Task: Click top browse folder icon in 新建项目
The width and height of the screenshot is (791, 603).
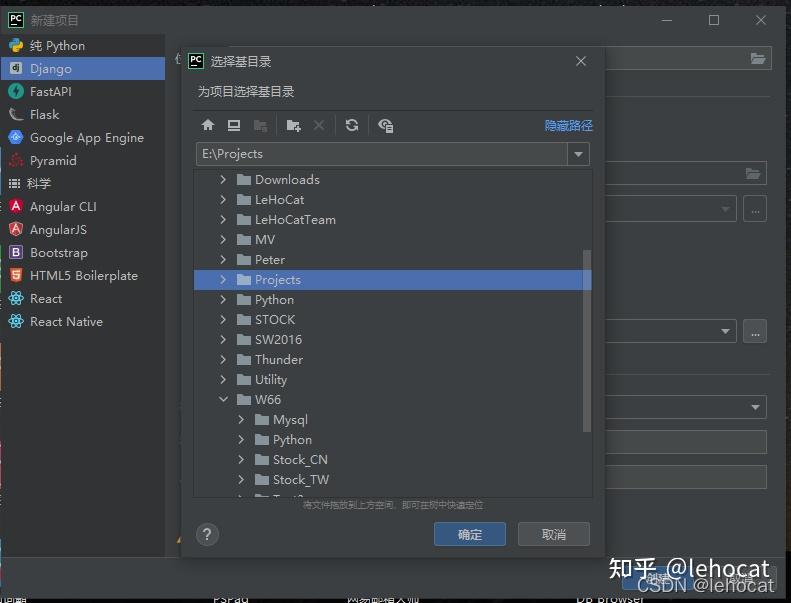Action: pyautogui.click(x=758, y=59)
